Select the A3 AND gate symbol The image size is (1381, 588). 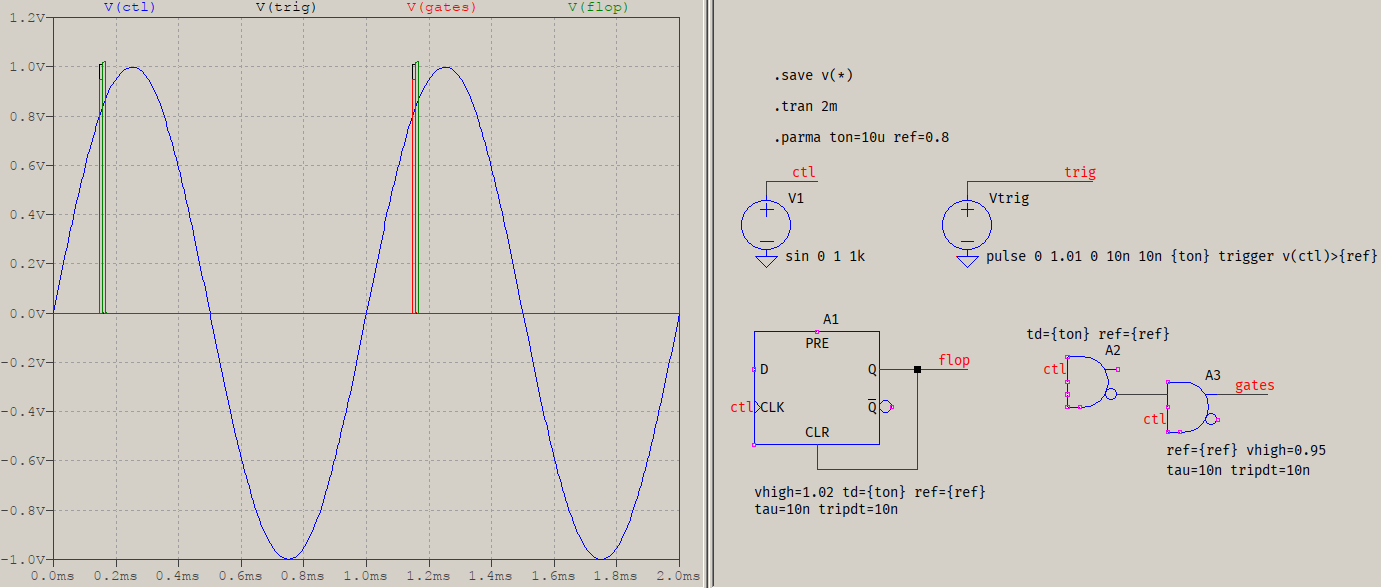click(1185, 405)
